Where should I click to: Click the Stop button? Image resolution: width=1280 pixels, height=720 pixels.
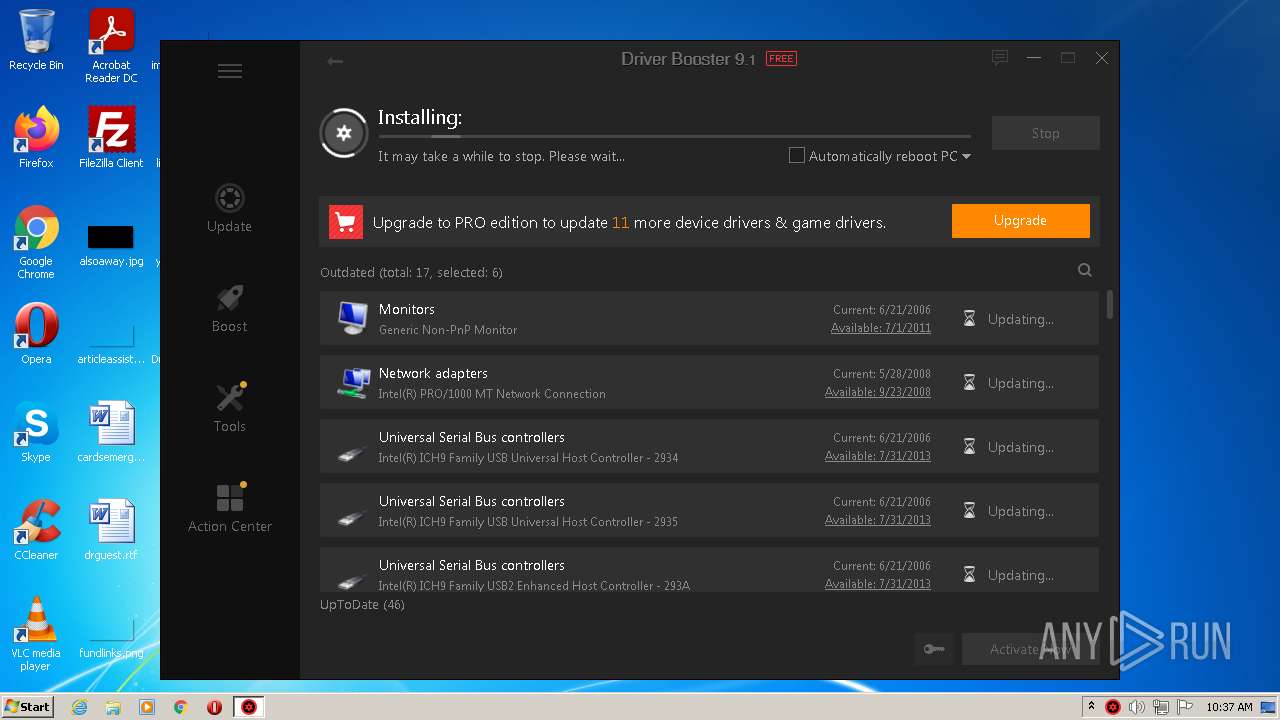point(1045,133)
